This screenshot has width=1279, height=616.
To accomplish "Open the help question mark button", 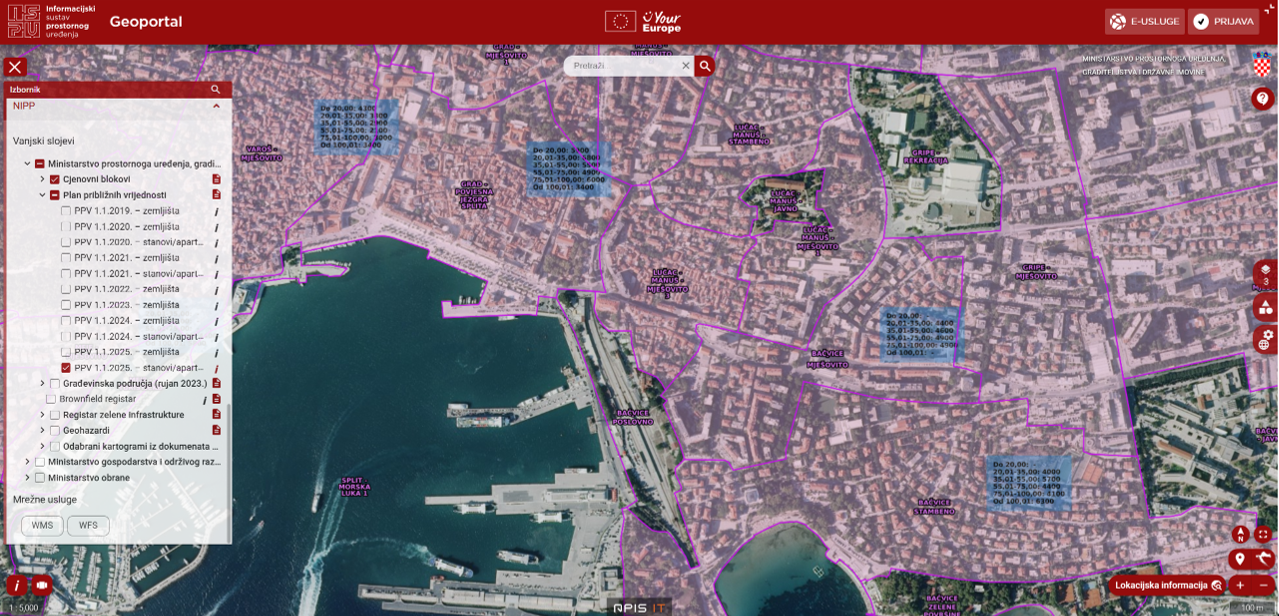I will point(1262,98).
